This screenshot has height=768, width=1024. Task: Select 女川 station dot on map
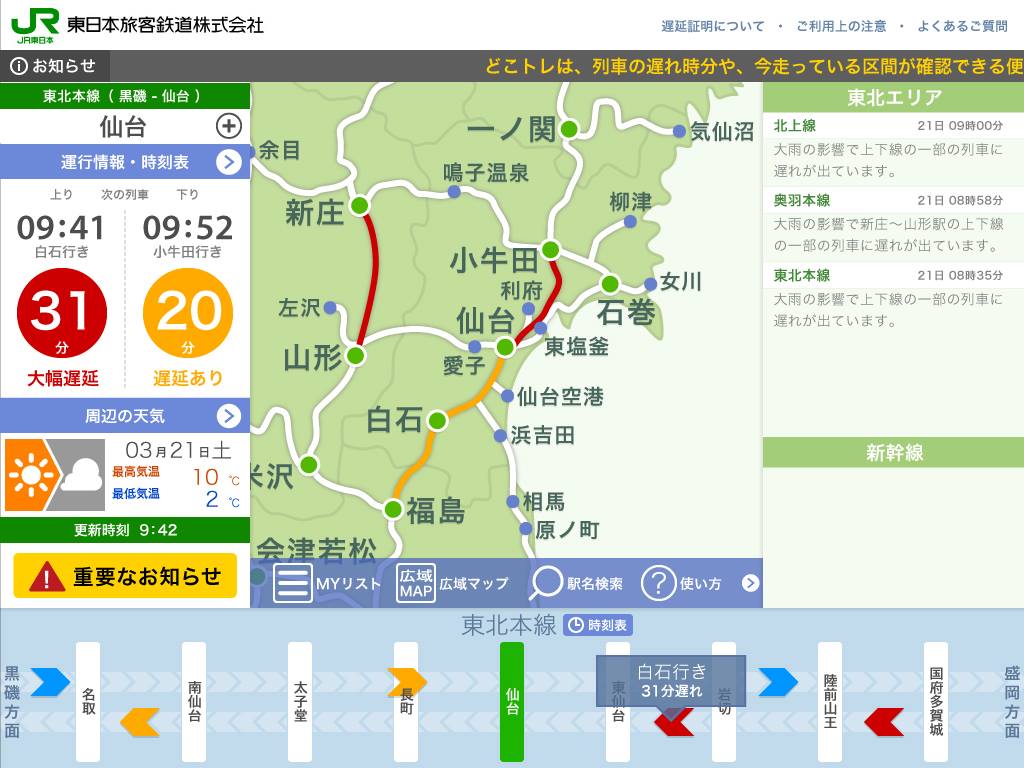click(650, 284)
